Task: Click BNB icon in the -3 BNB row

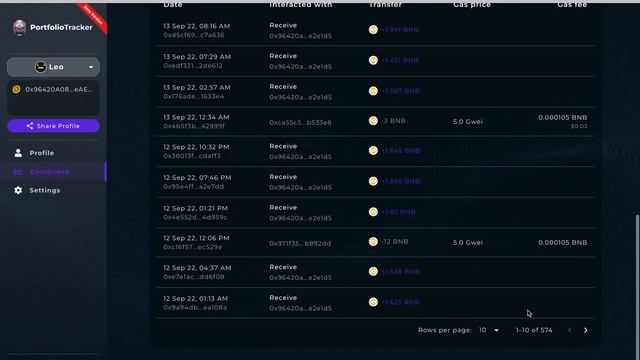Action: (373, 120)
